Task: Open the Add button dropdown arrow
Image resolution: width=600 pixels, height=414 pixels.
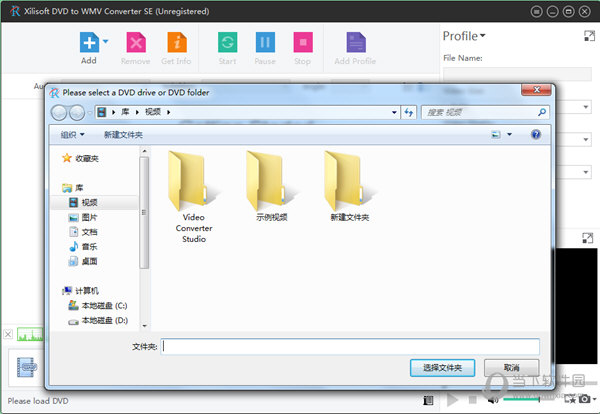Action: [106, 41]
